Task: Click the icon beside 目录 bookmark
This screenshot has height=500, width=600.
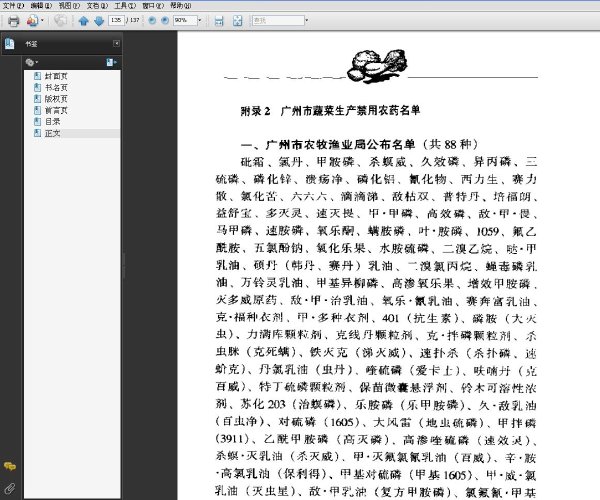Action: (x=38, y=122)
